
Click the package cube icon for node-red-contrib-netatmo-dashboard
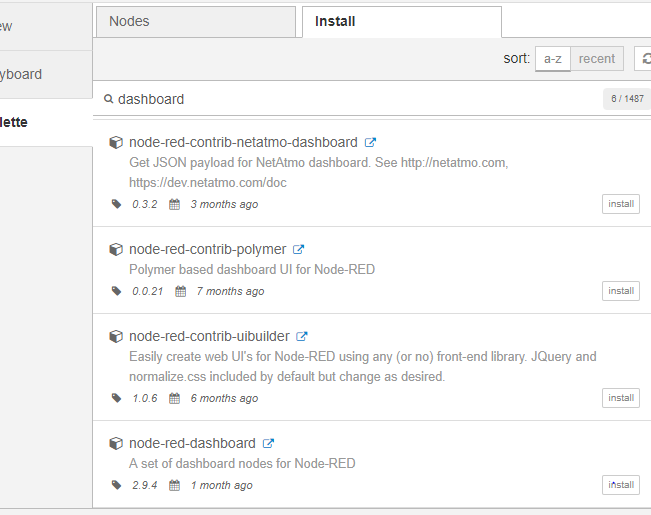(116, 142)
